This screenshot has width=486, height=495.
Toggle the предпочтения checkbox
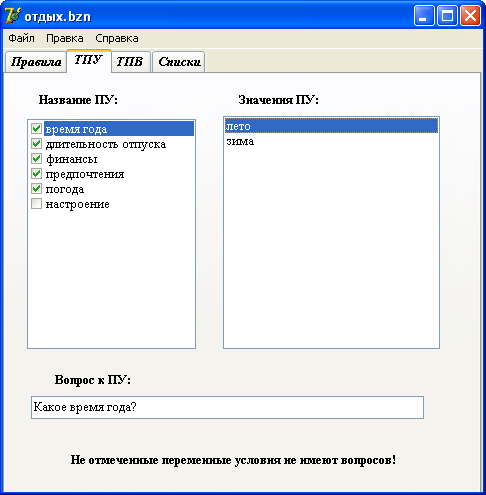pos(36,174)
